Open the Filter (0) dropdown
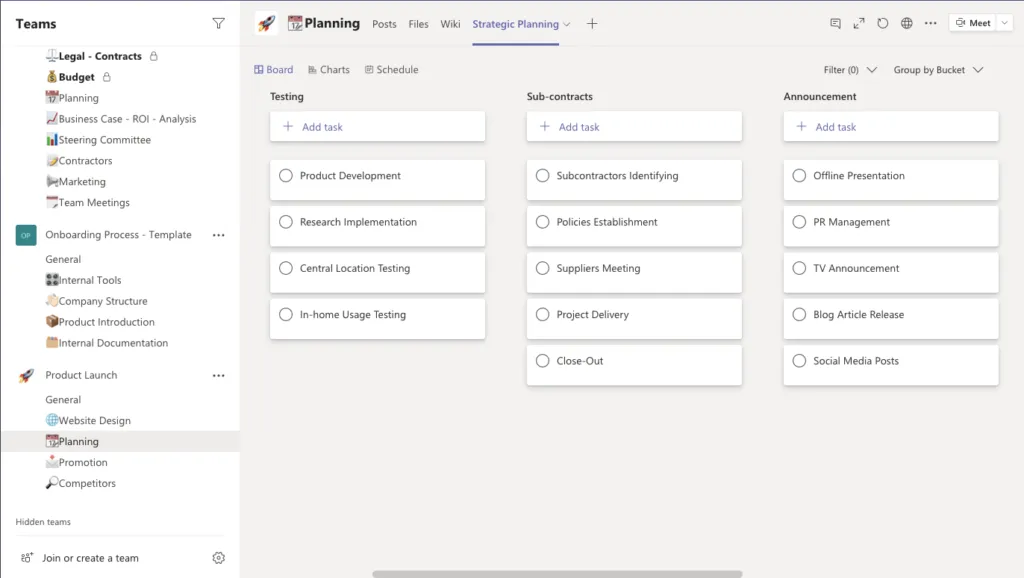This screenshot has width=1024, height=578. click(x=850, y=70)
